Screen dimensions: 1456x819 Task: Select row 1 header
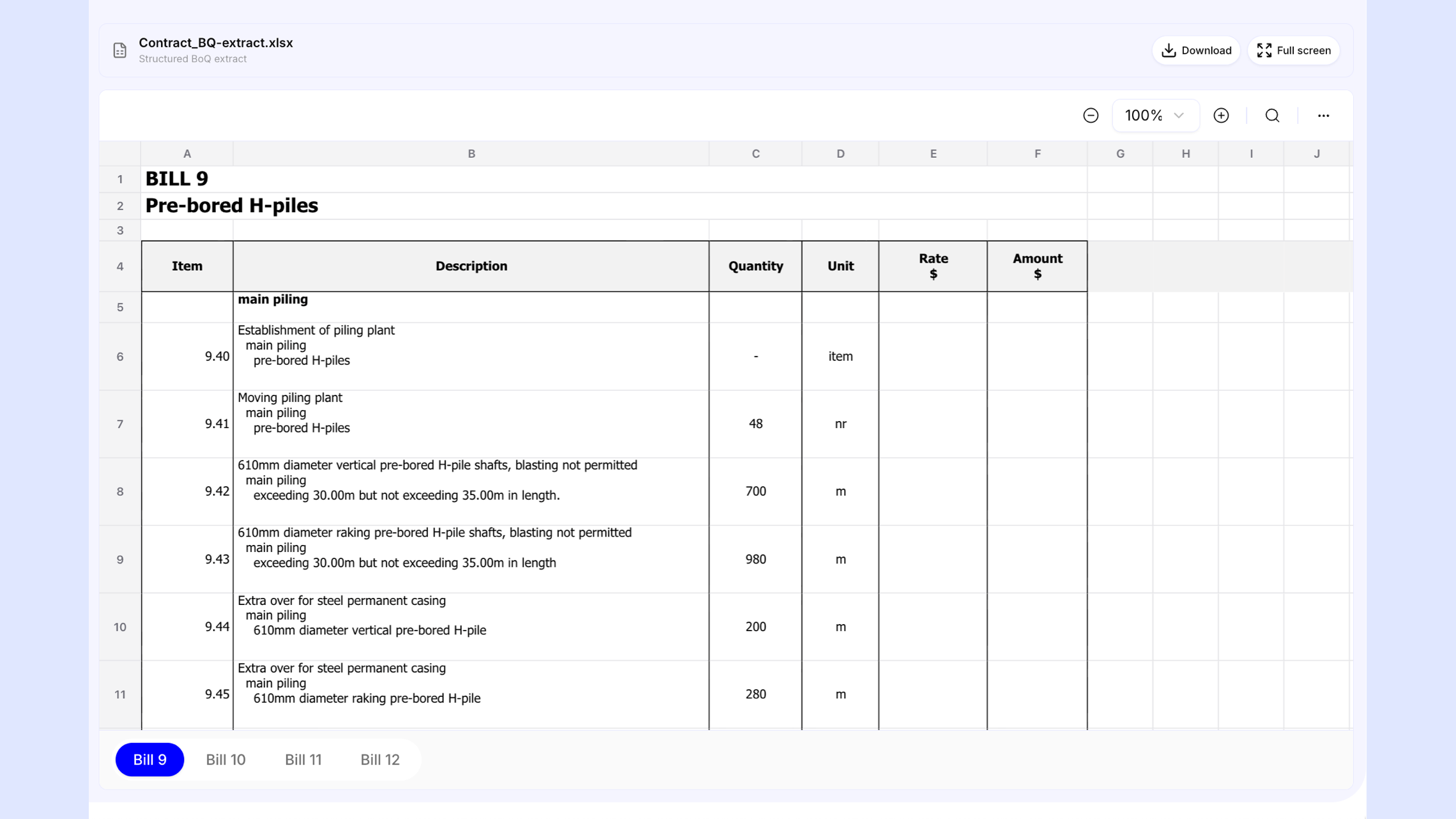120,180
